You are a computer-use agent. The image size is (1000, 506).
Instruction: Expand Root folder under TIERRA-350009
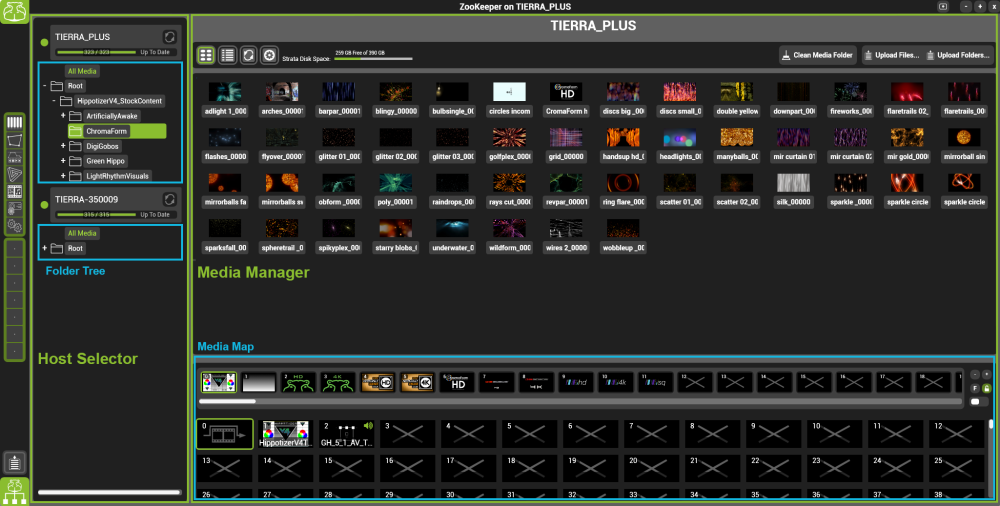click(x=45, y=248)
